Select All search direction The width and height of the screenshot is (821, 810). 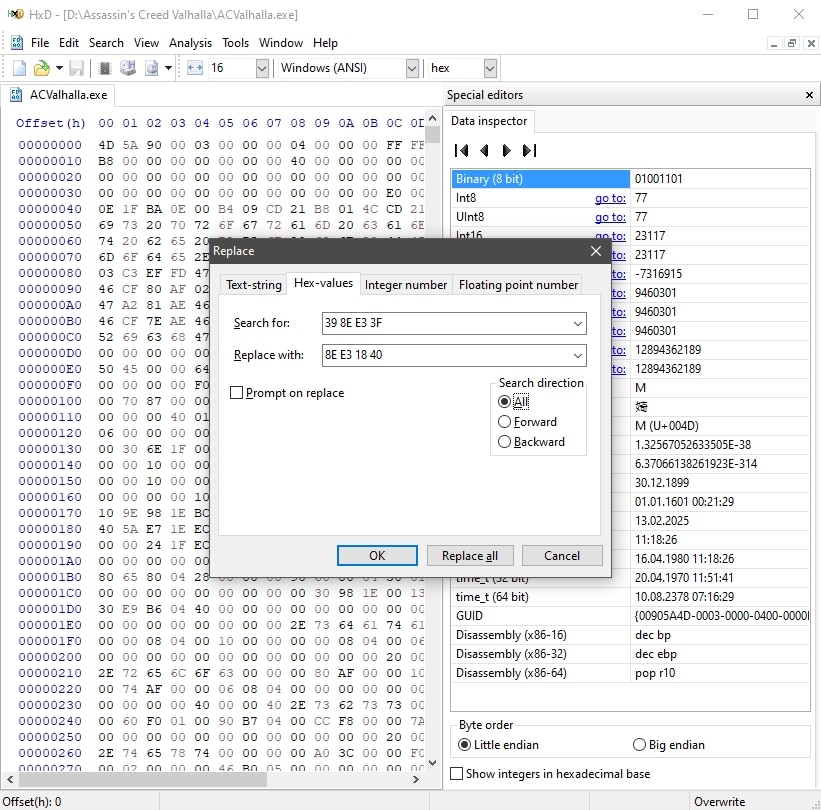[504, 402]
